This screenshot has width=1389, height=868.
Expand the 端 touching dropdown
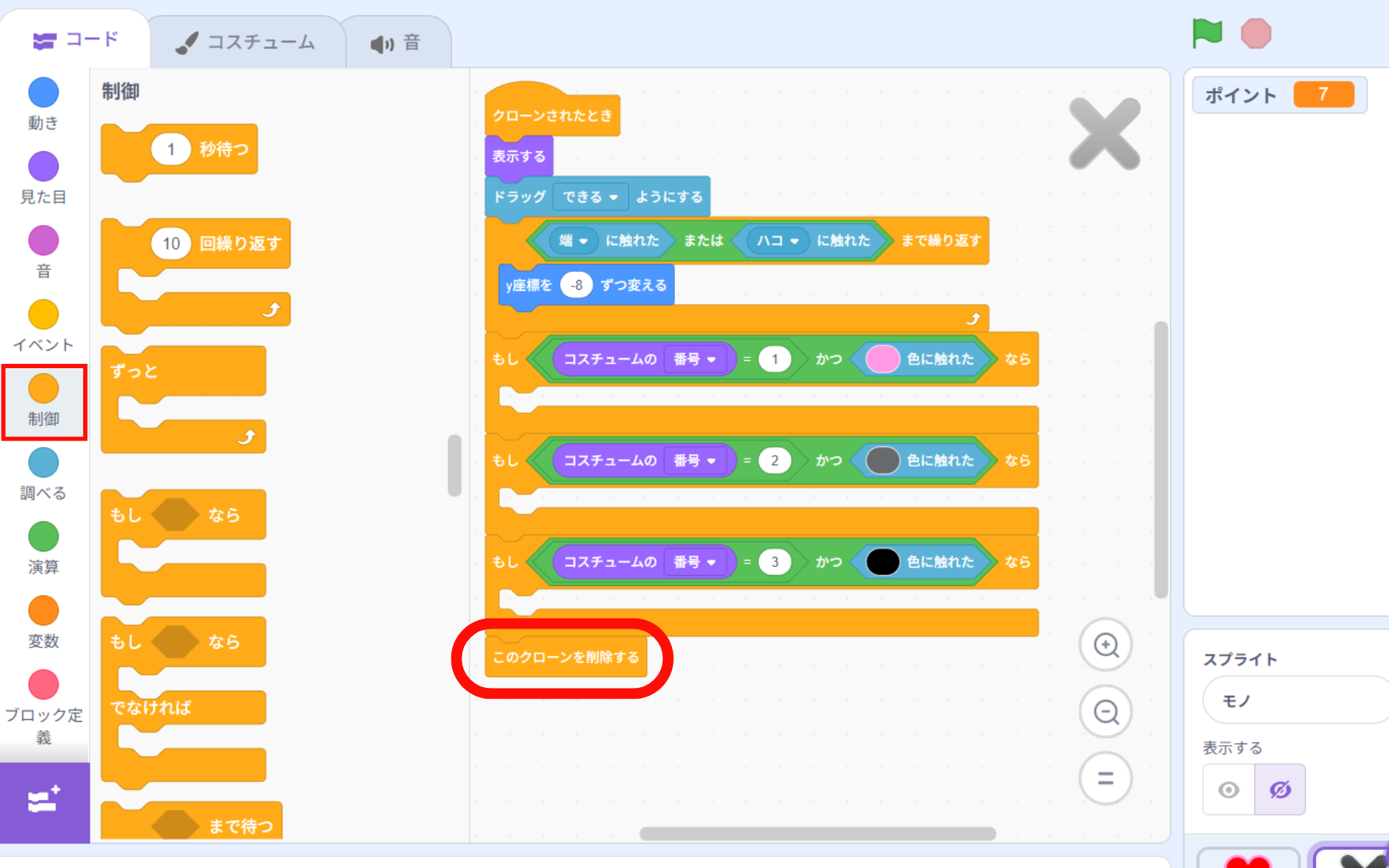coord(573,241)
